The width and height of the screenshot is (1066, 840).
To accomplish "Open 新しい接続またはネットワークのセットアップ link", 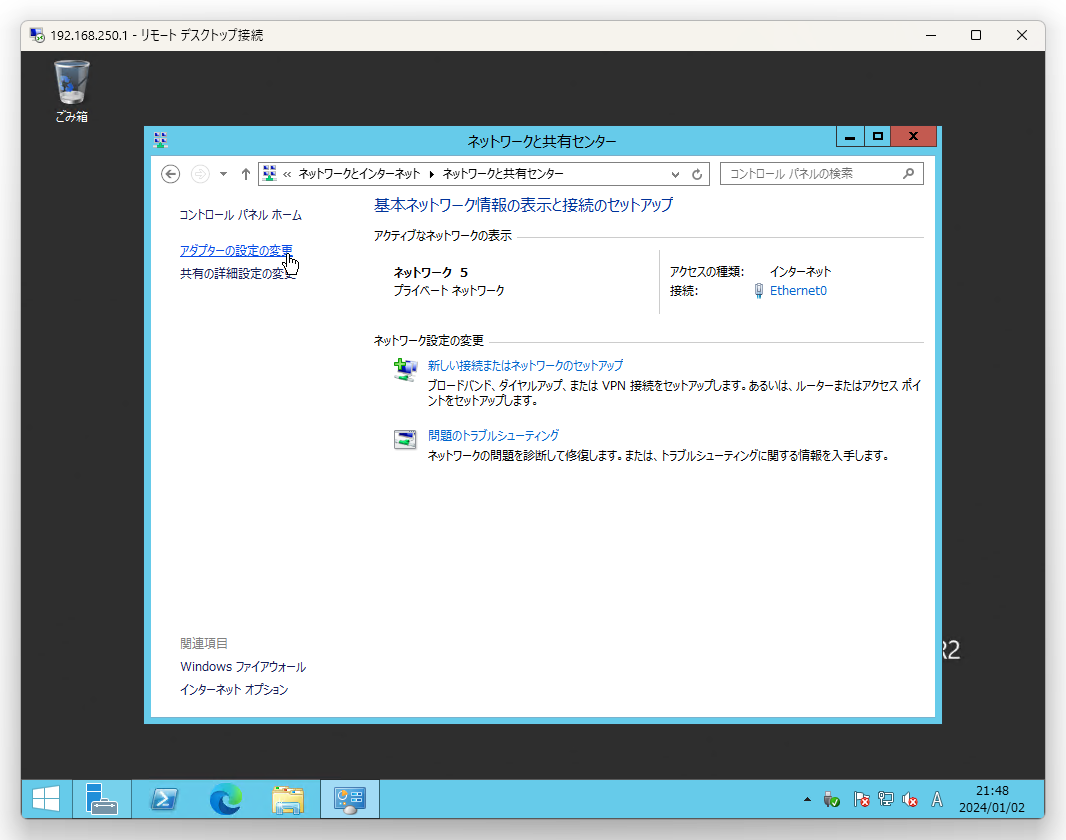I will click(525, 366).
